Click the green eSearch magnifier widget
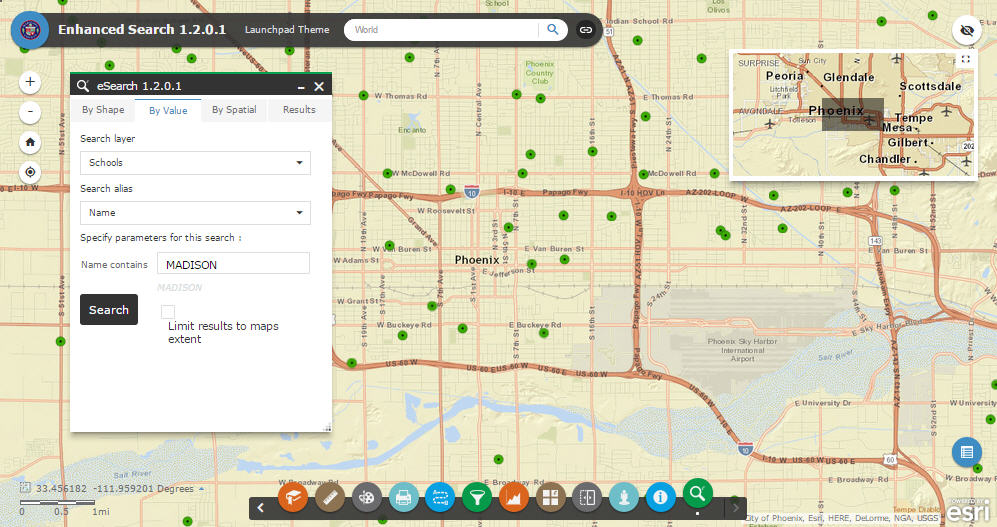997x527 pixels. (698, 493)
